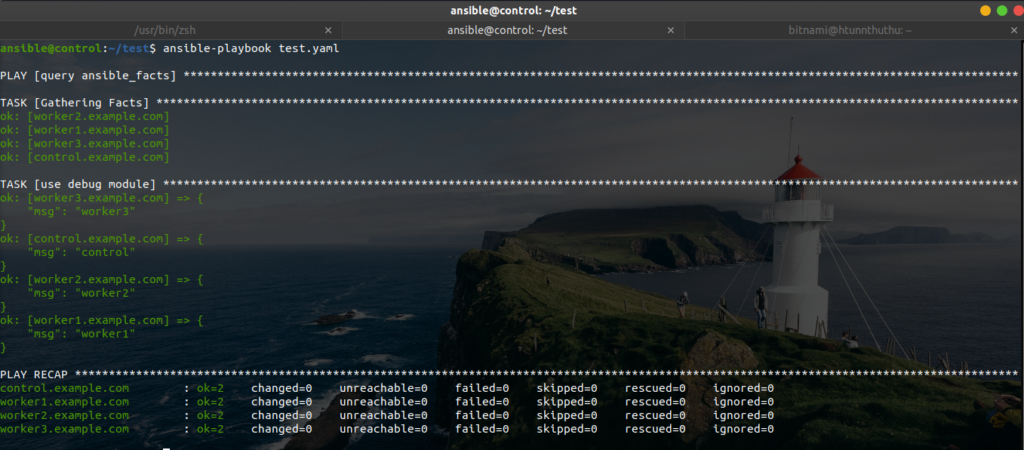This screenshot has height=450, width=1024.
Task: Click the command 'ansible-playbook test.yaml'
Action: tap(251, 49)
